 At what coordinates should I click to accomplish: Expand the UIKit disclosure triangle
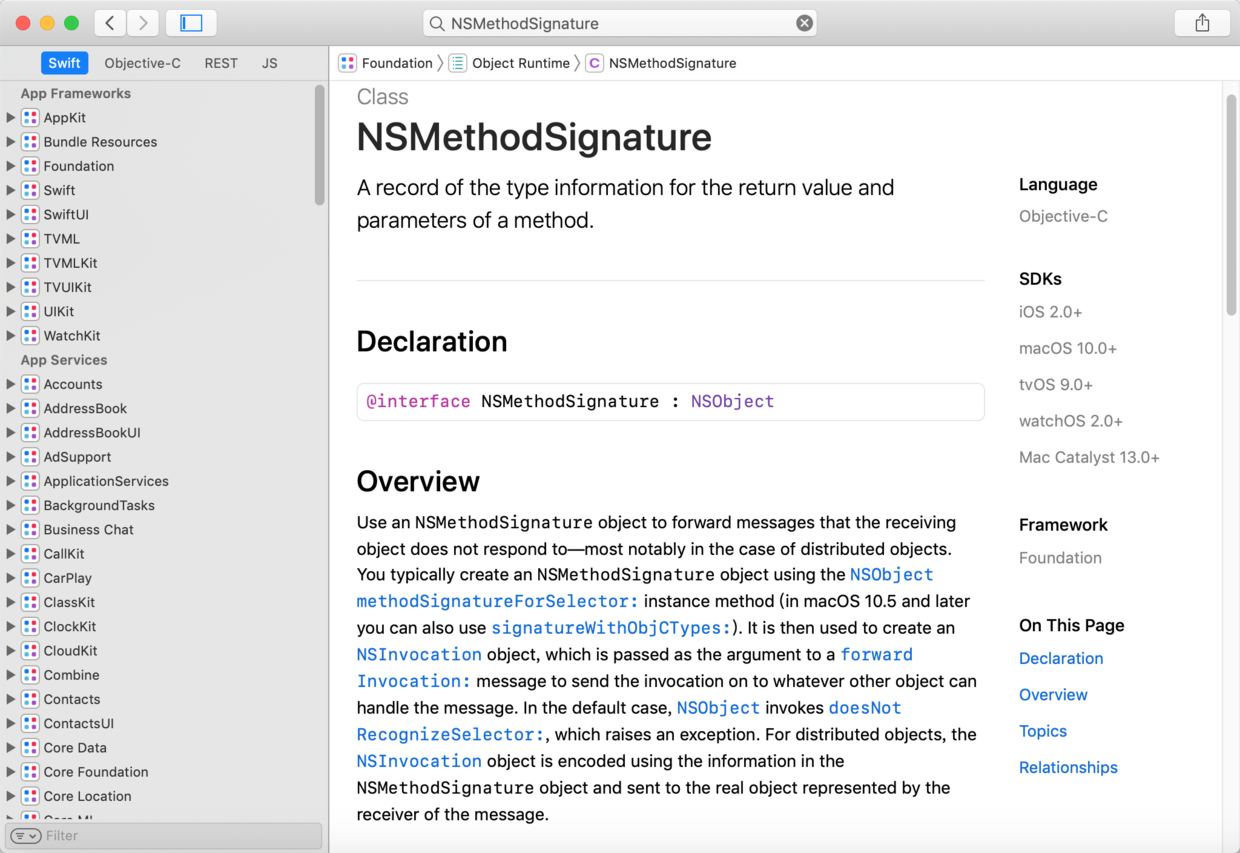coord(11,312)
